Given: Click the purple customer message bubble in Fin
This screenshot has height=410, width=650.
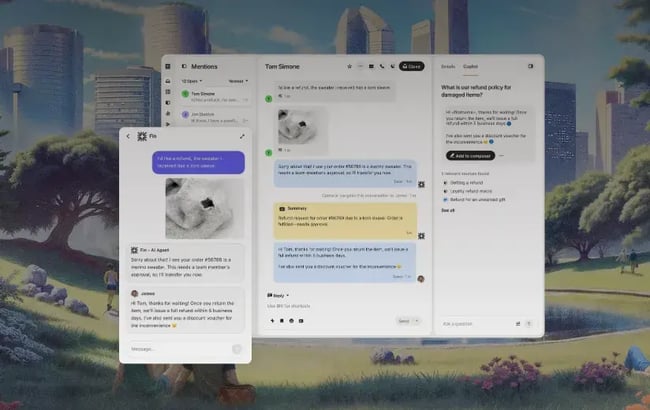Looking at the screenshot, I should tap(198, 162).
